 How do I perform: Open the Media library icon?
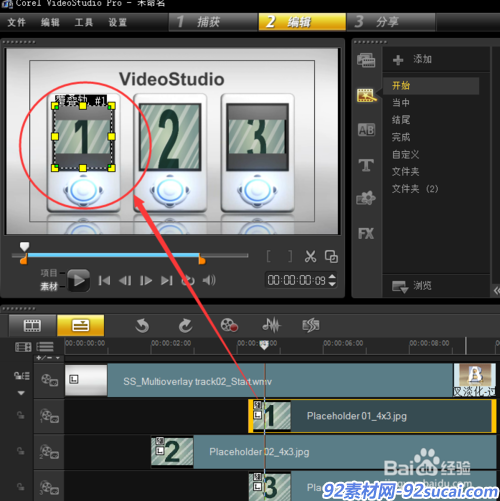(366, 60)
